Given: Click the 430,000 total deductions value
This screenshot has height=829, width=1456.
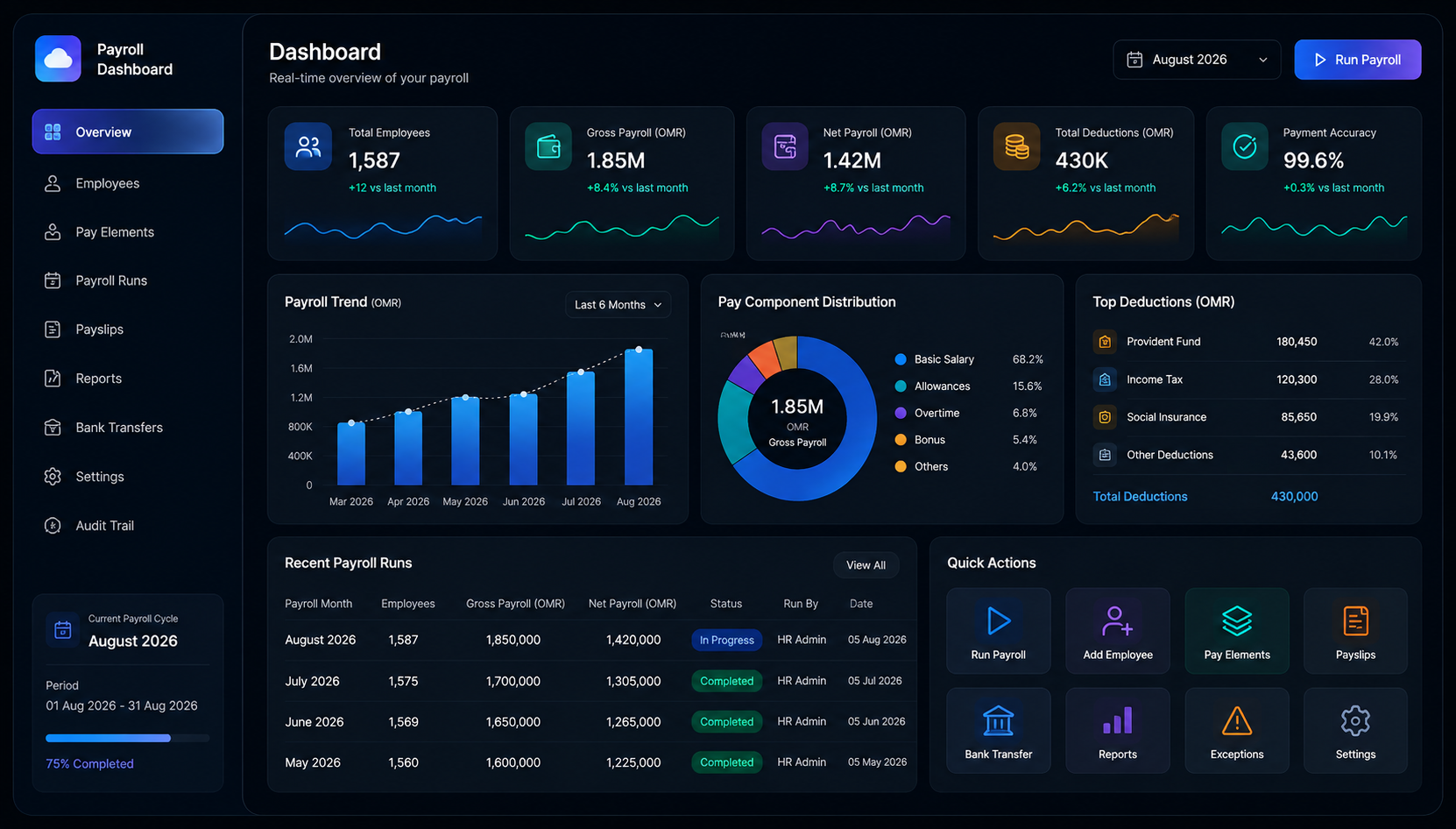Looking at the screenshot, I should point(1294,496).
